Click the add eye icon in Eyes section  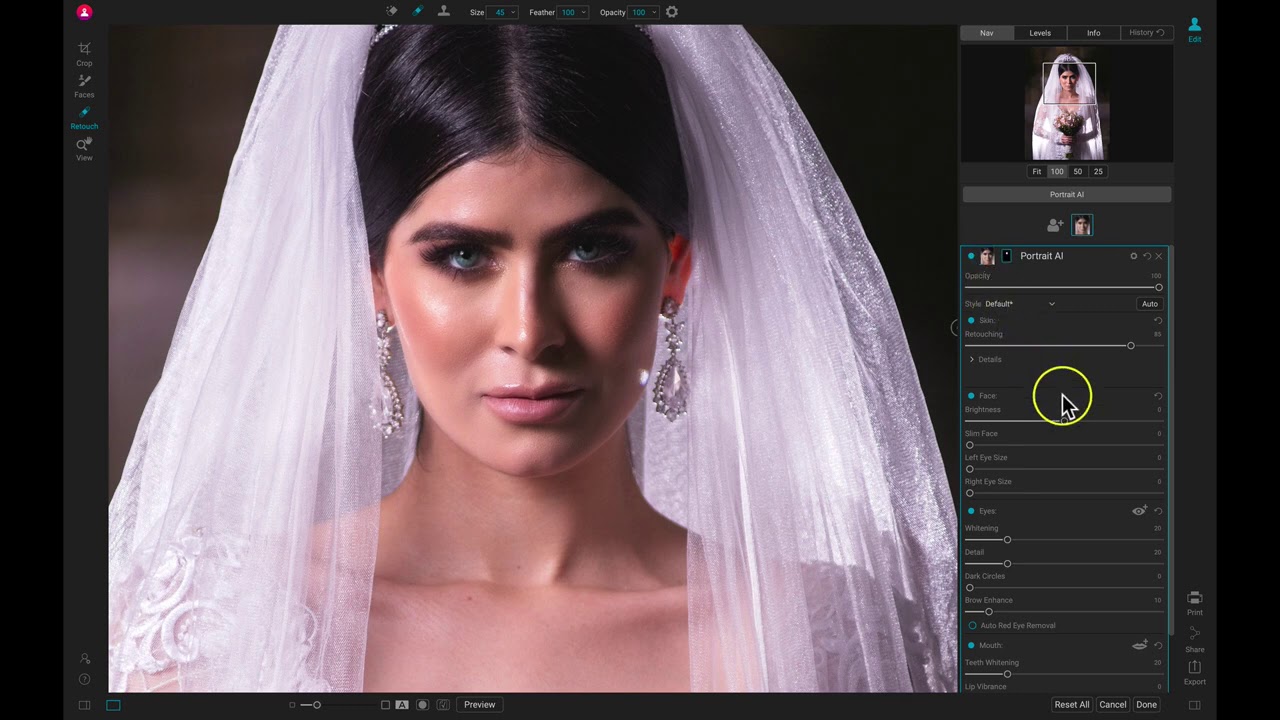(x=1139, y=511)
